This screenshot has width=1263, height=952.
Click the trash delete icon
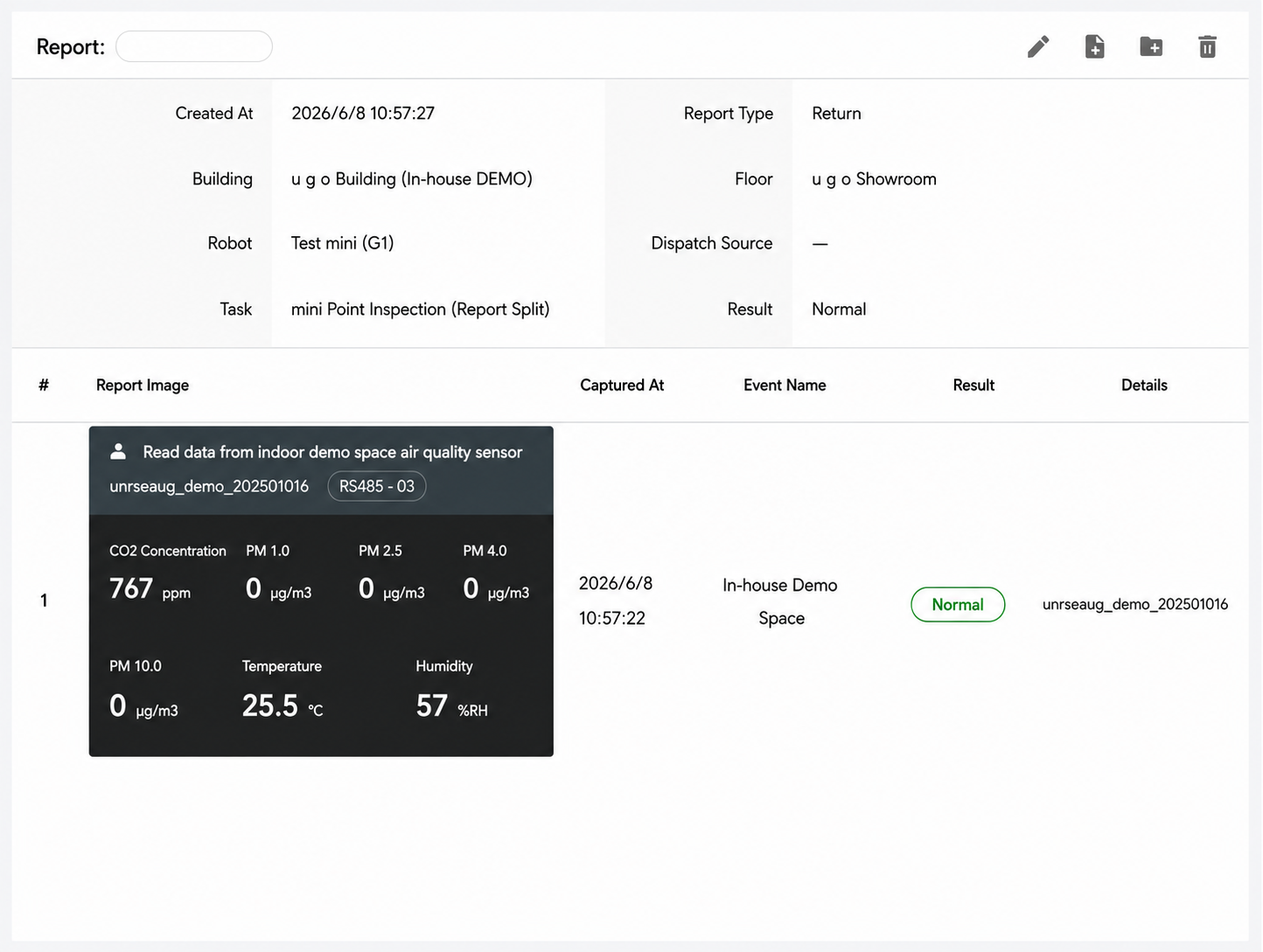(1207, 46)
